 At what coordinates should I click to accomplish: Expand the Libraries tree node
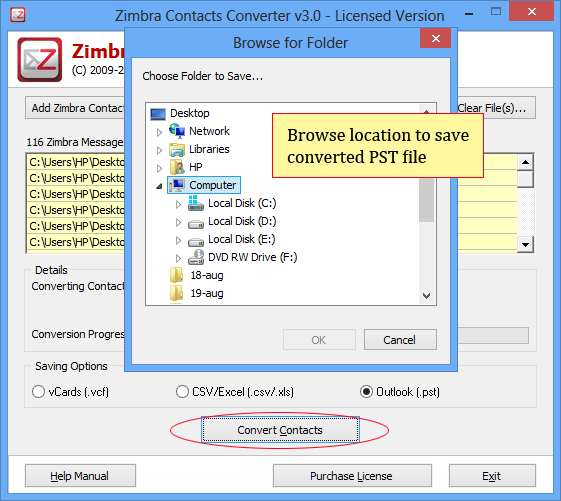[159, 150]
